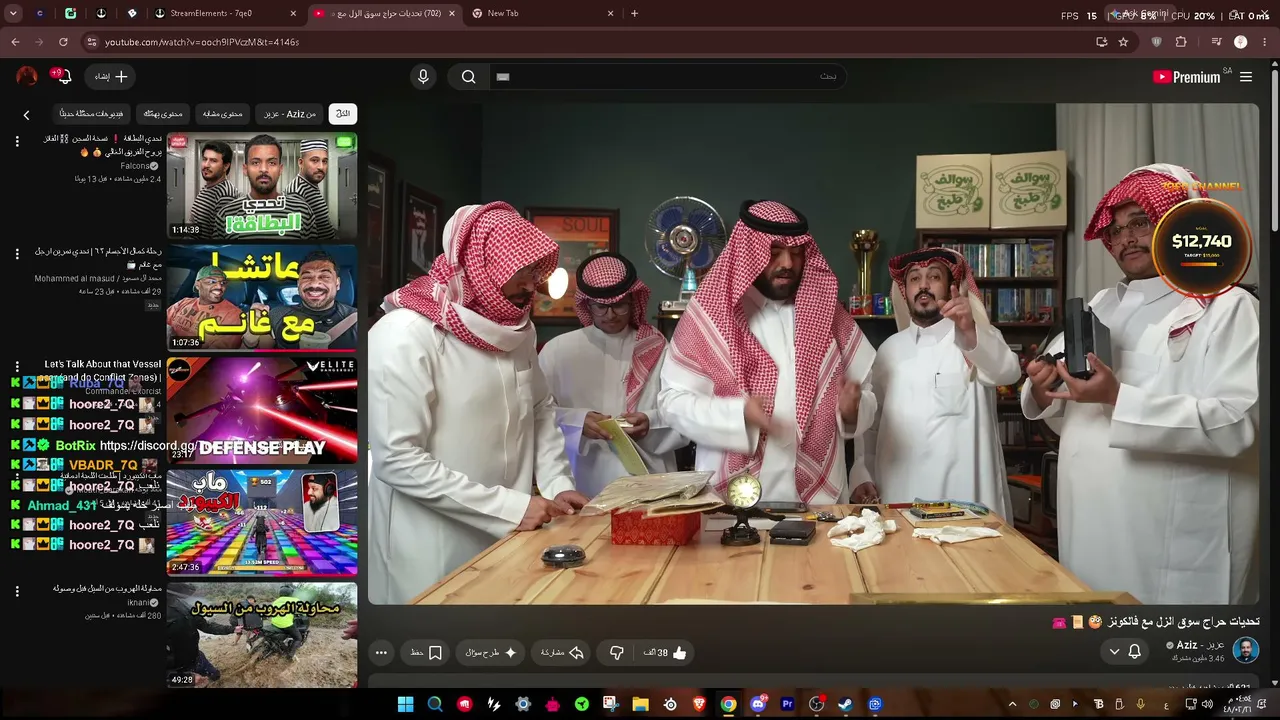Image resolution: width=1280 pixels, height=720 pixels.
Task: Open the tab search dropdown arrow
Action: coord(14,14)
